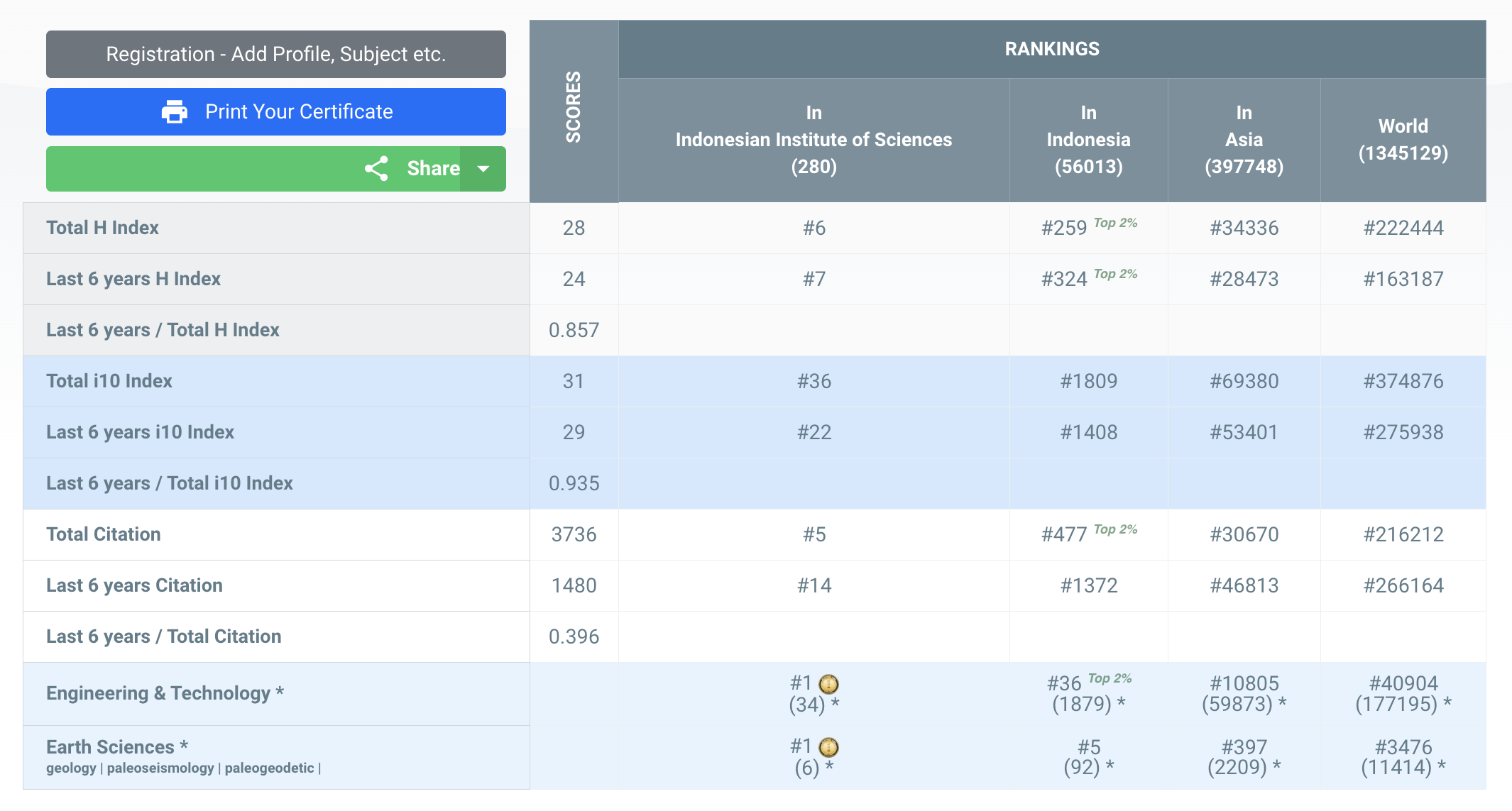Click institute rank #36 for Total i10 Index
The width and height of the screenshot is (1512, 811).
pos(814,381)
